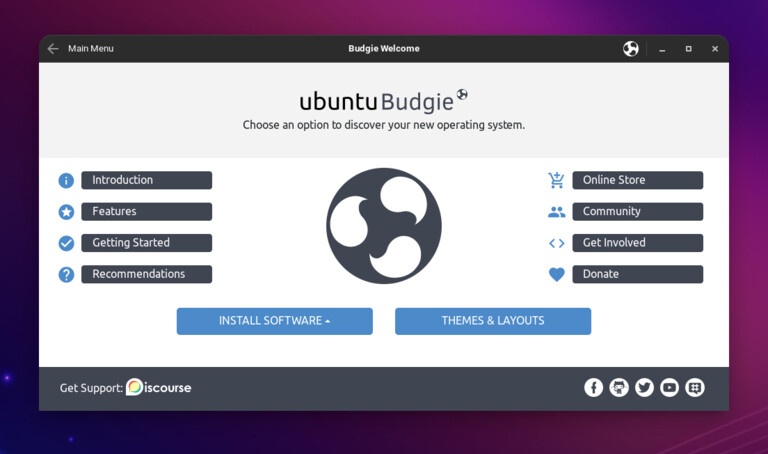
Task: Open the Donate page
Action: click(638, 274)
